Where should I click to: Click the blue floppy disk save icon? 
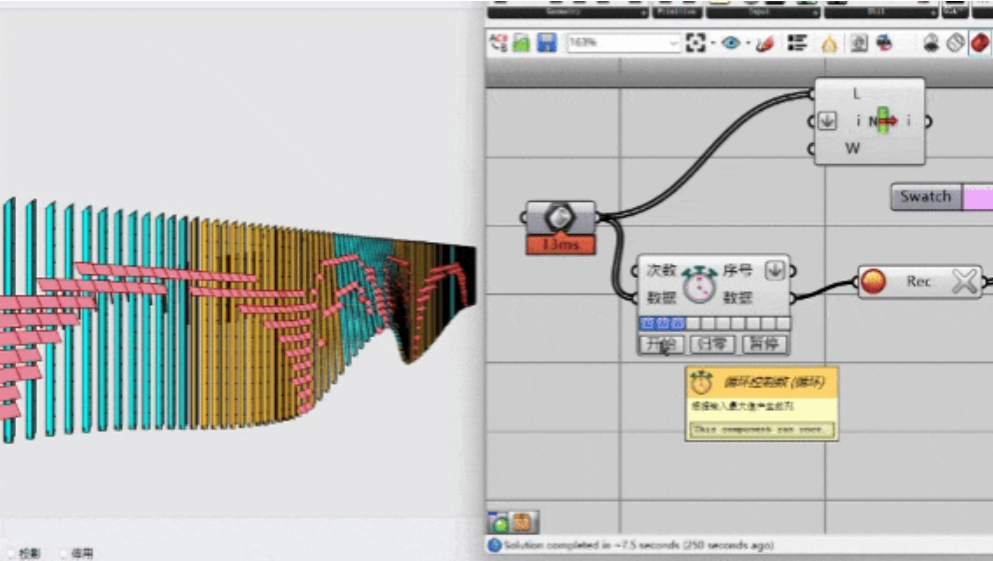pos(547,43)
